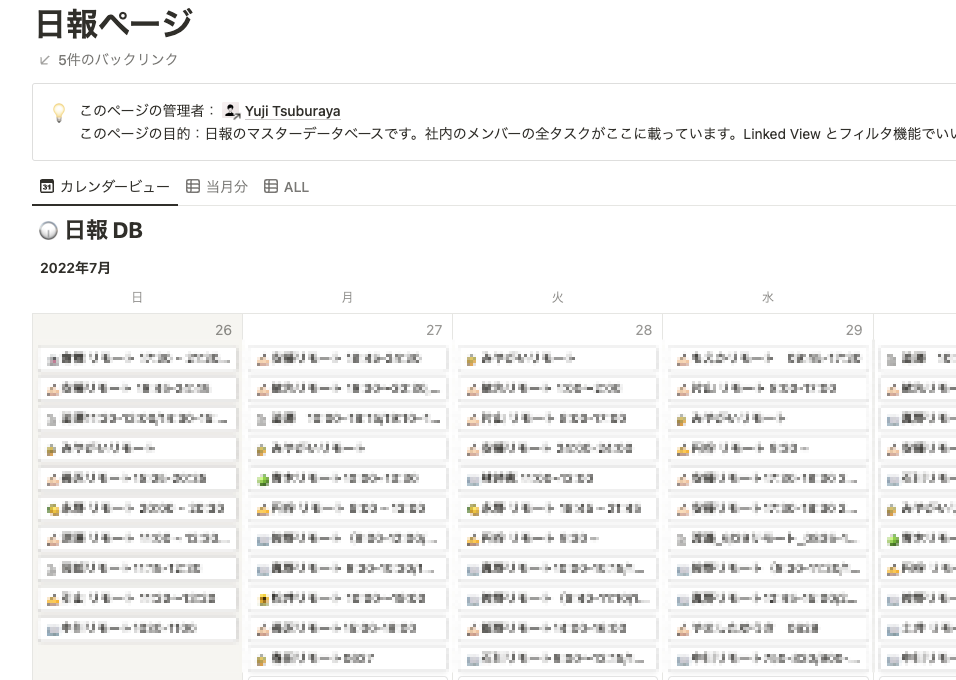Image resolution: width=956 pixels, height=680 pixels.
Task: Open the first entry card under date 28
Action: click(x=557, y=359)
